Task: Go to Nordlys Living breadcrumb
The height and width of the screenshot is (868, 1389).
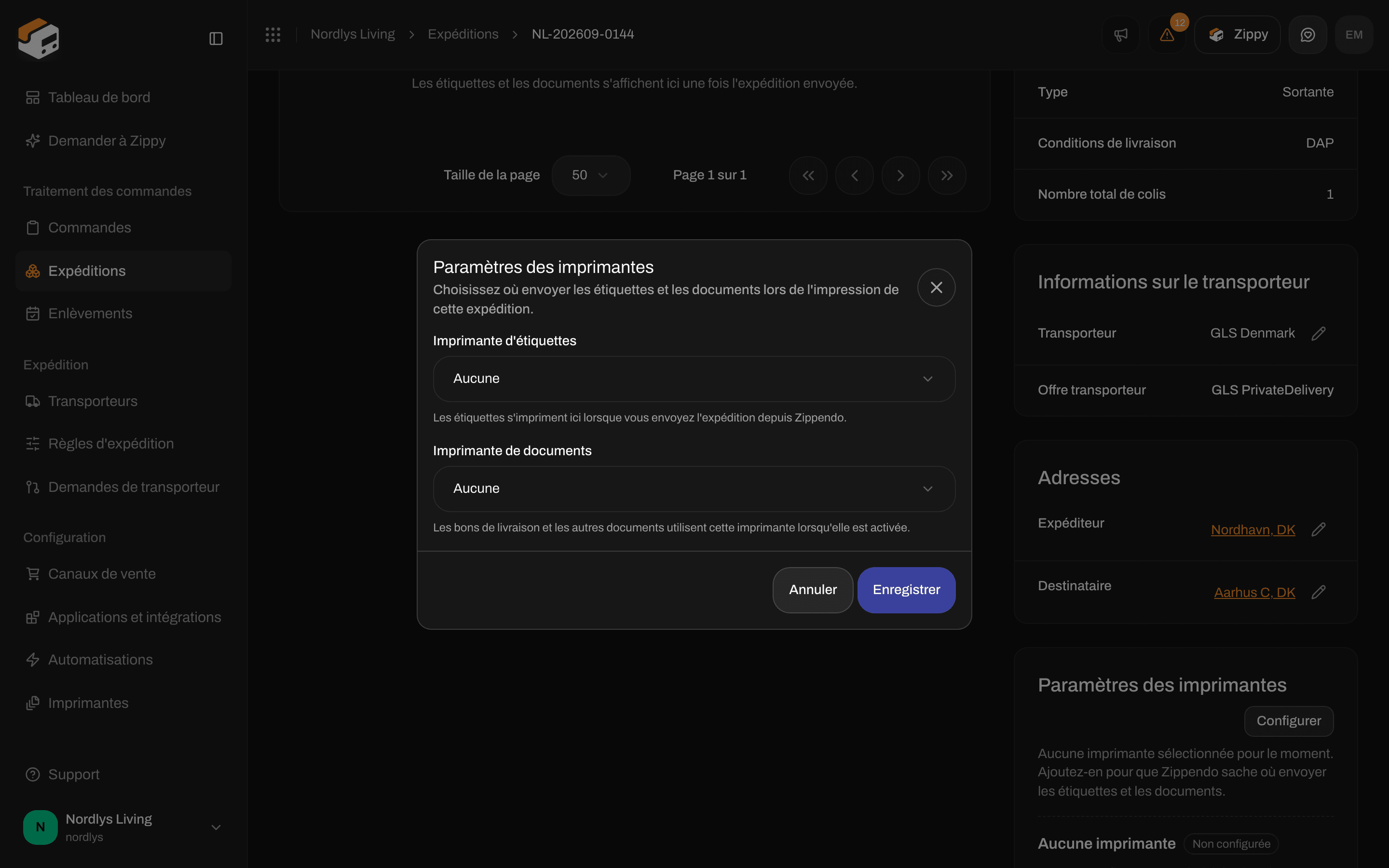Action: [x=353, y=34]
